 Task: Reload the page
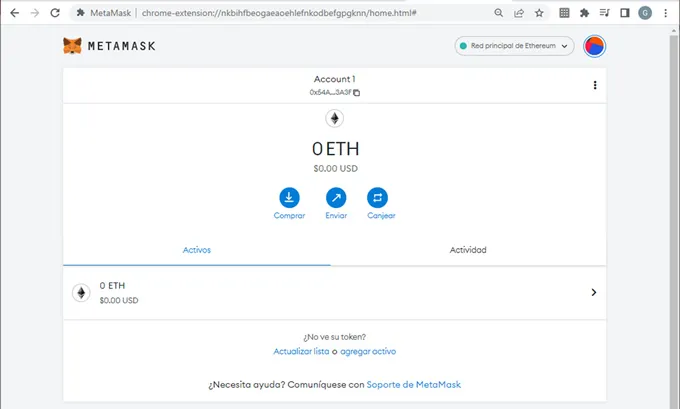[x=55, y=13]
